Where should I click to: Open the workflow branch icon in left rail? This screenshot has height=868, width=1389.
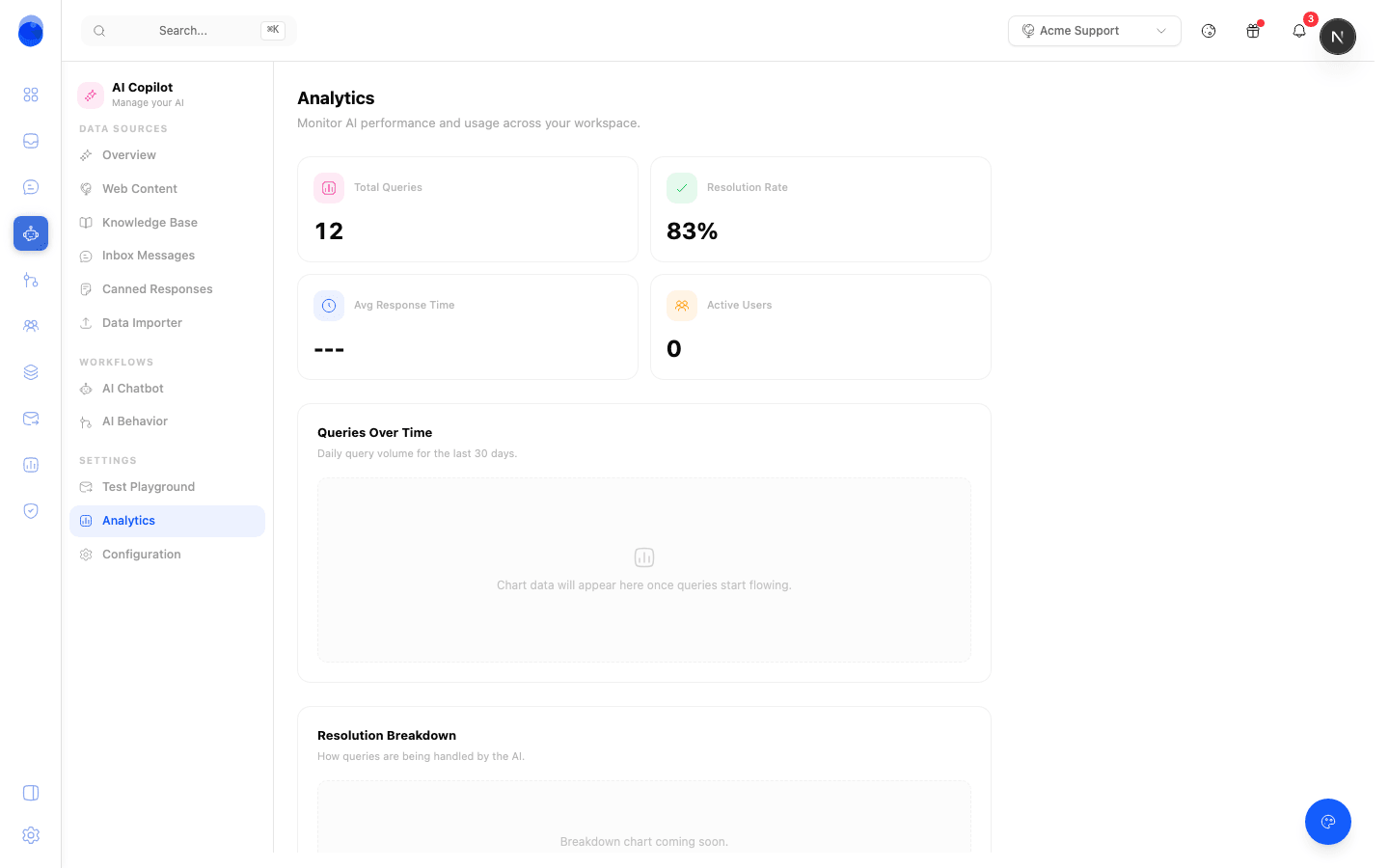(x=31, y=280)
